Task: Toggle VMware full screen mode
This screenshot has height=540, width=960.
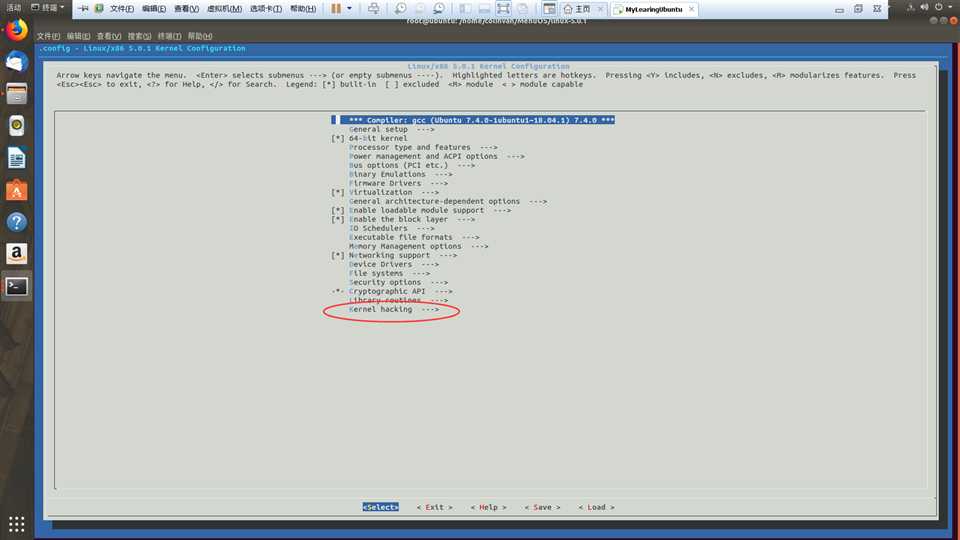Action: click(503, 9)
